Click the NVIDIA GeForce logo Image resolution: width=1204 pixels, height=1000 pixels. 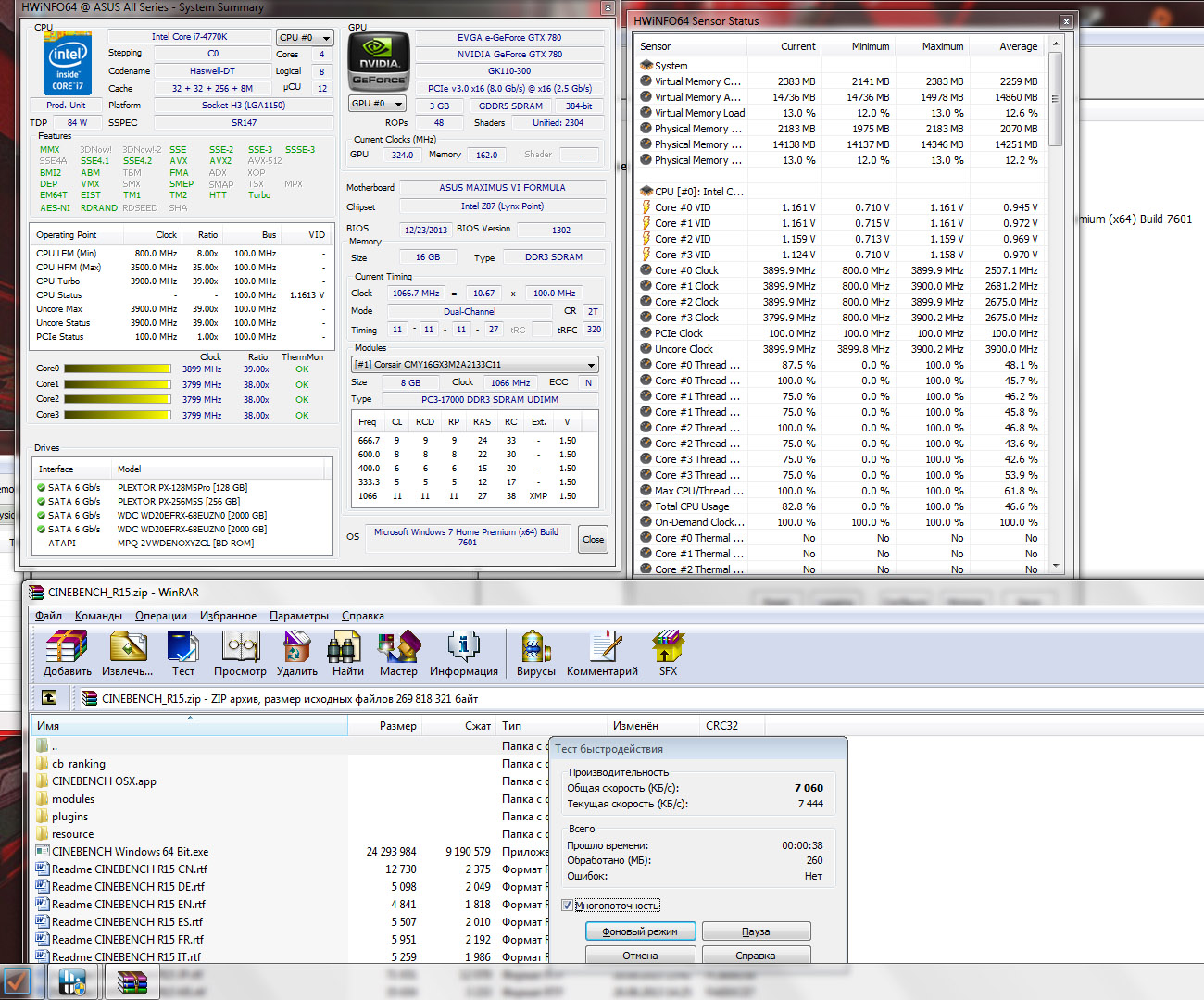378,61
